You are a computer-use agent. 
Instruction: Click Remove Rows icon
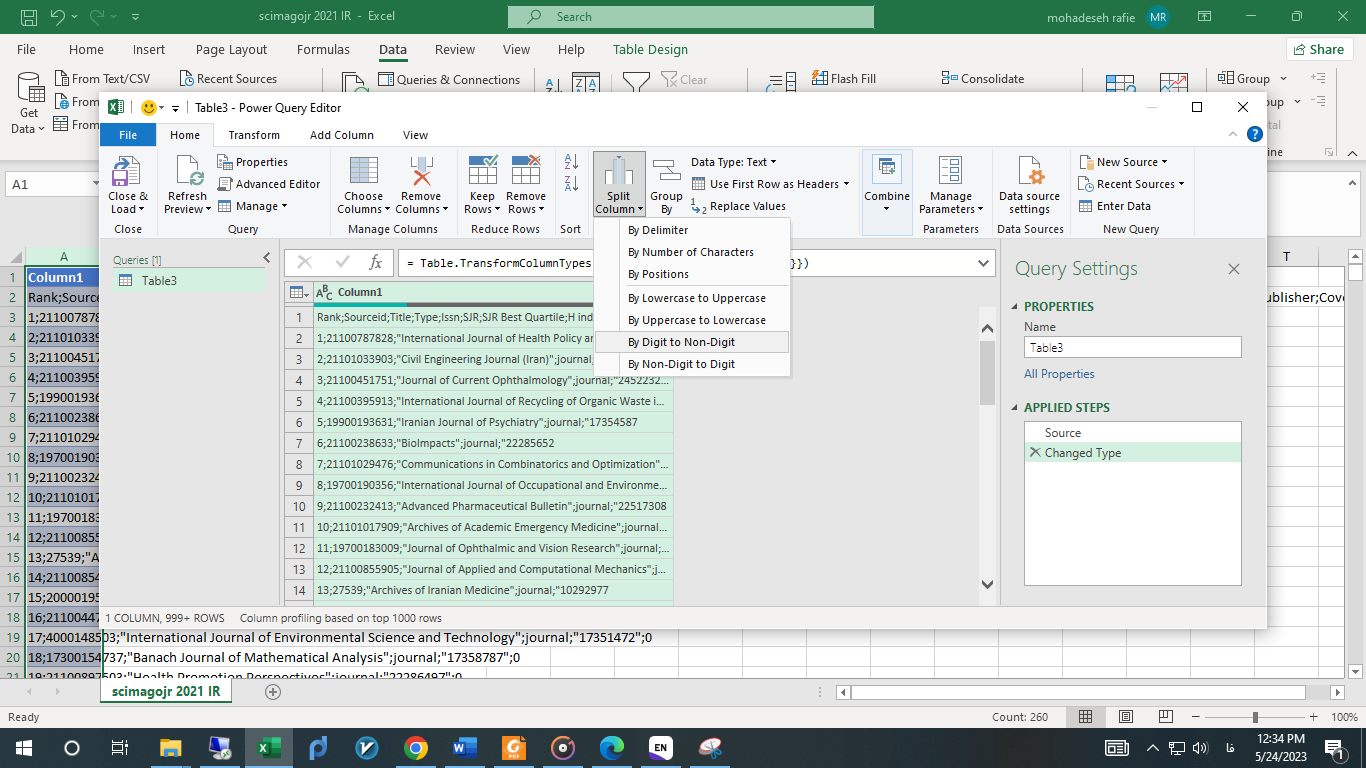pos(525,170)
